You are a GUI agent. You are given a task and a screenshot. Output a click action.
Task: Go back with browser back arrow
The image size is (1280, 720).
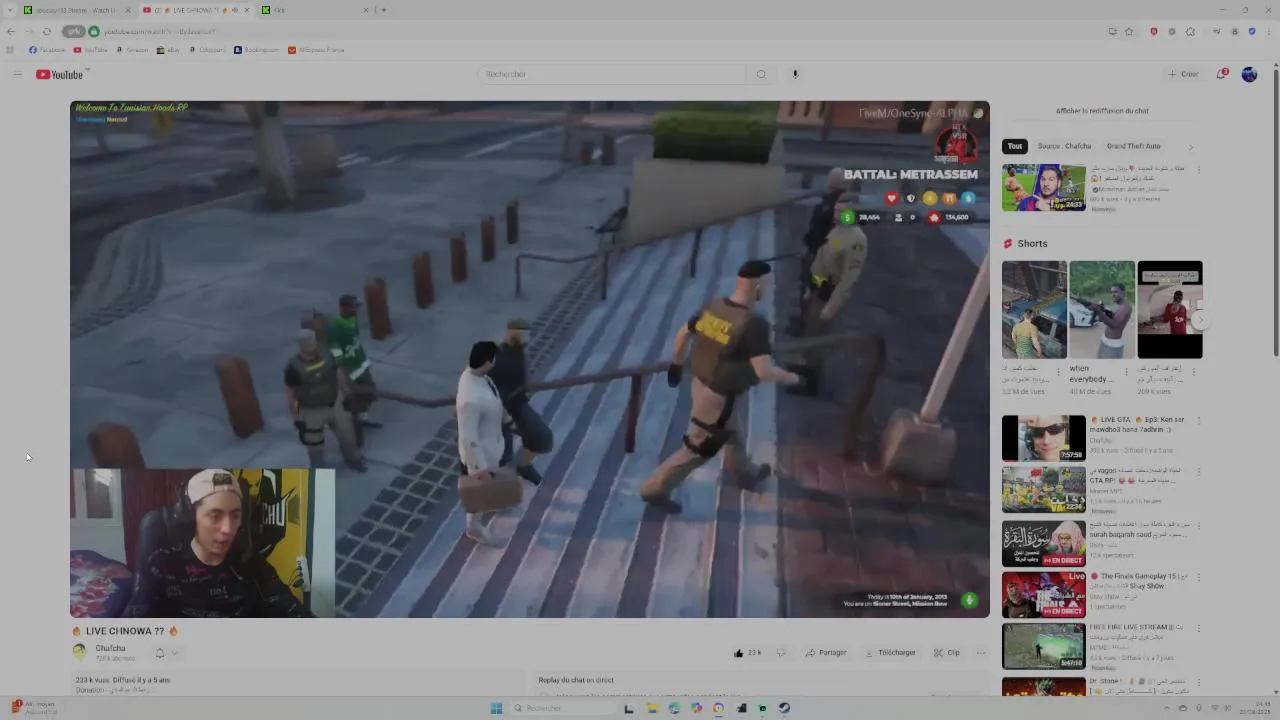(x=11, y=32)
